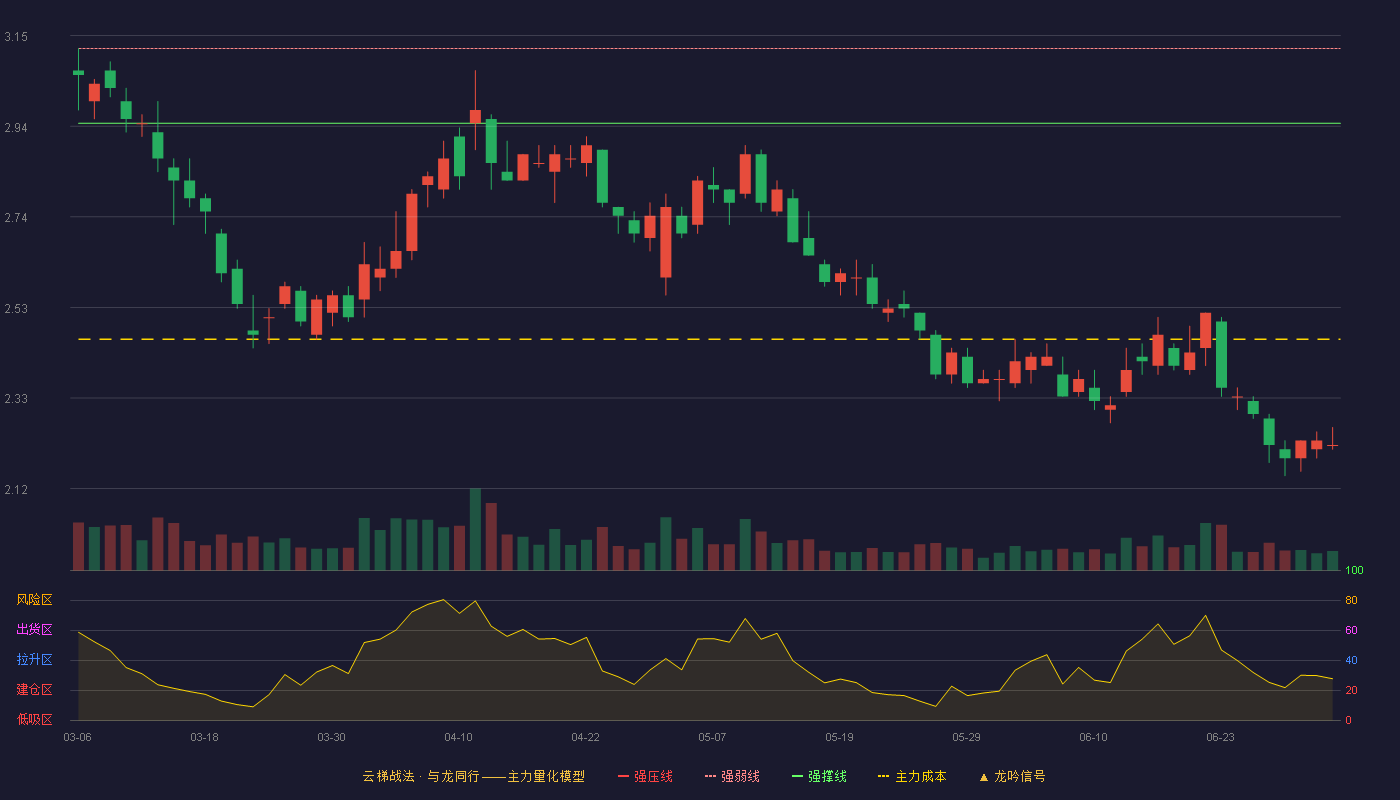This screenshot has width=1400, height=800.
Task: Toggle the 龙吟信号 legend entry
Action: [x=1012, y=776]
